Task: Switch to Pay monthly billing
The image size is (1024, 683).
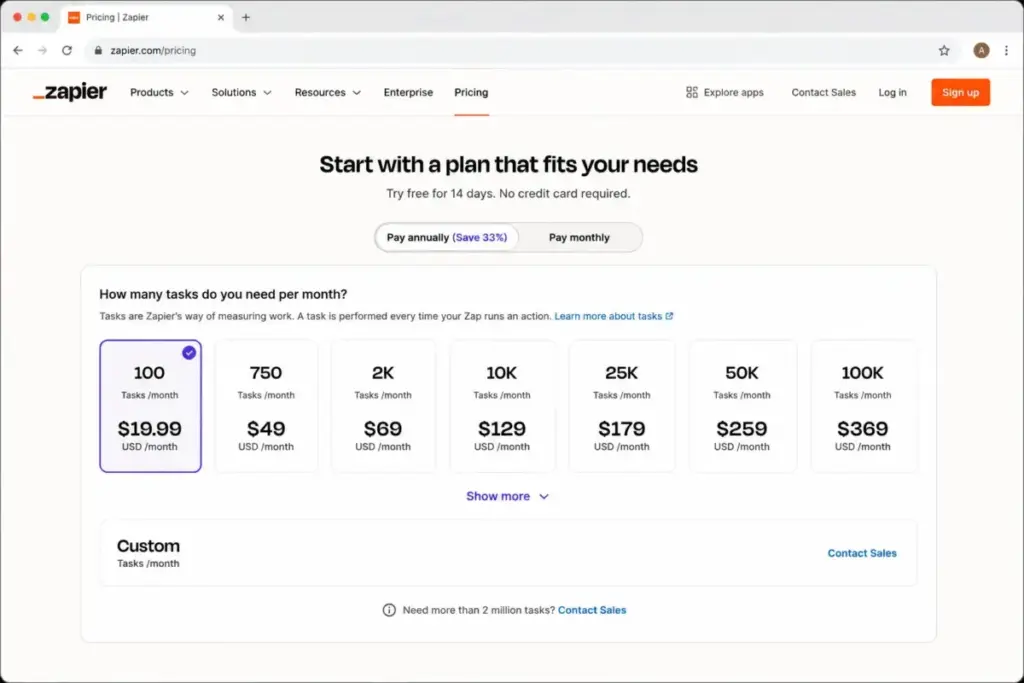Action: (x=579, y=238)
